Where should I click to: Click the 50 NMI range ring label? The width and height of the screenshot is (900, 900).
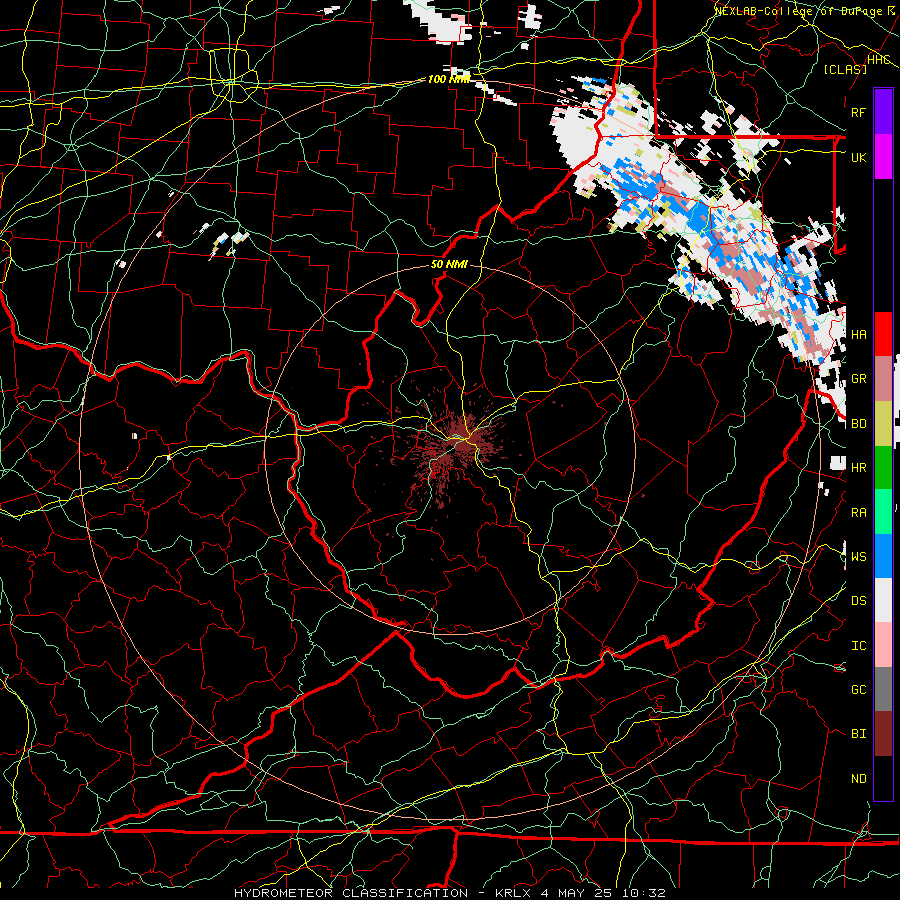pos(449,265)
